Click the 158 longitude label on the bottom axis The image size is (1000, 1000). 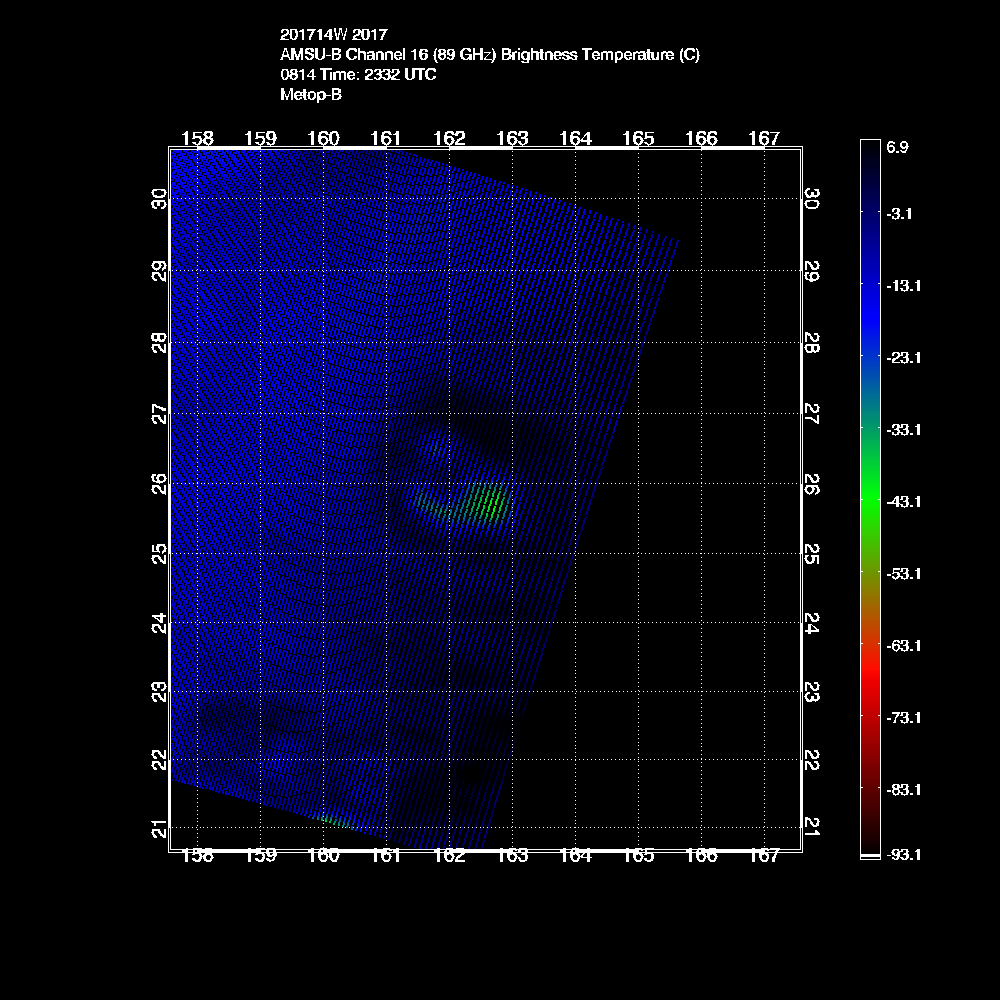click(197, 856)
